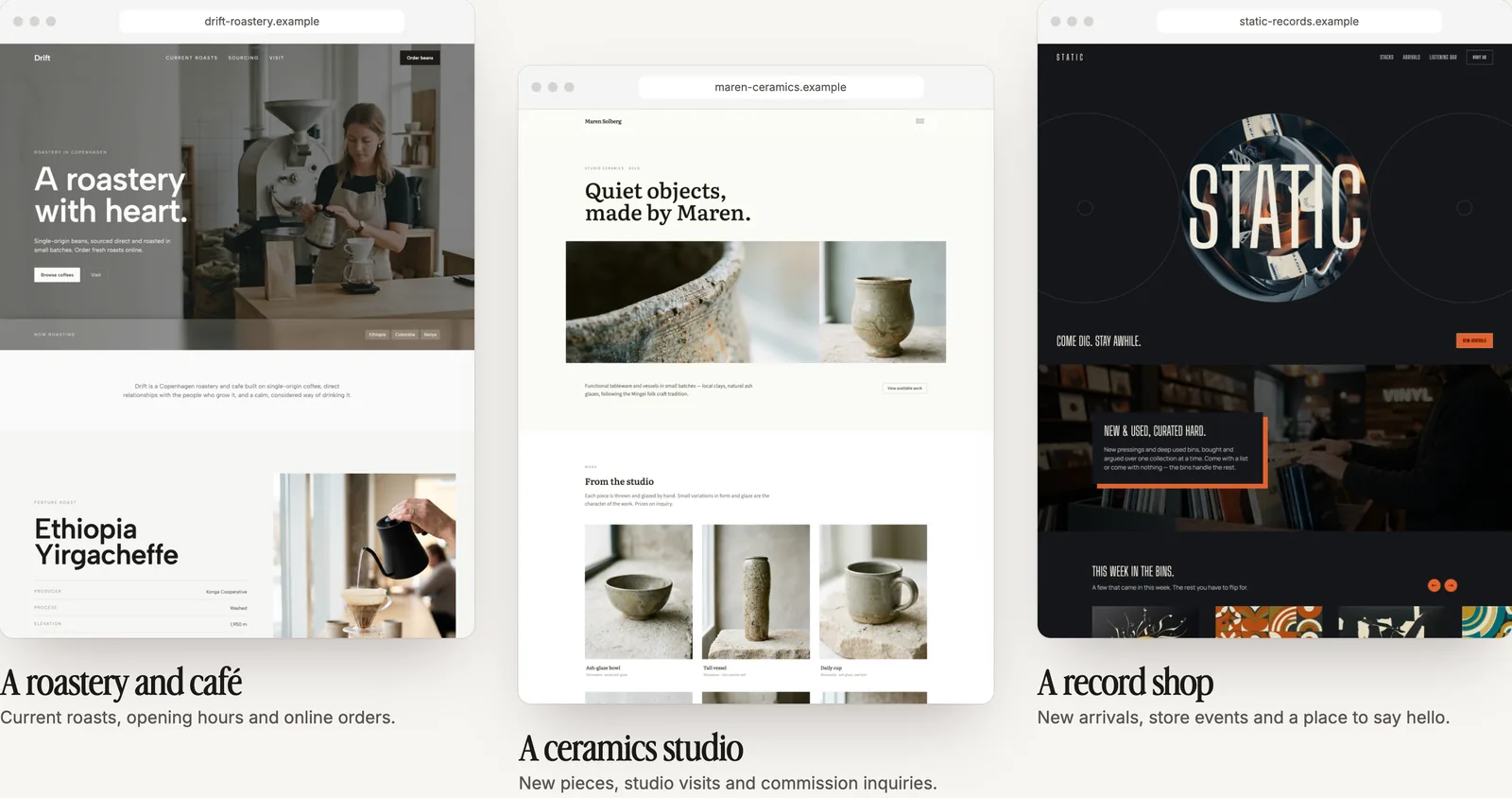Click the Order beans button

click(x=420, y=58)
